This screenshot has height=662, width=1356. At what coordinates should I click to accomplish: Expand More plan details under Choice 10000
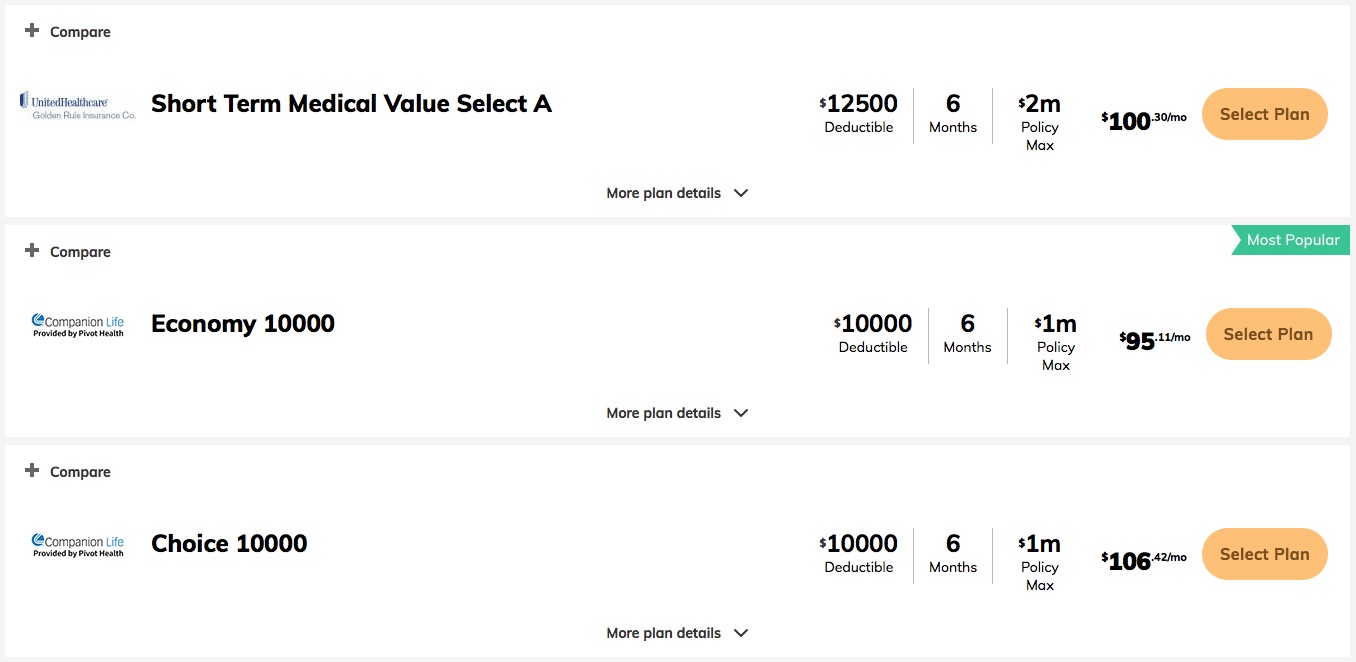tap(677, 633)
